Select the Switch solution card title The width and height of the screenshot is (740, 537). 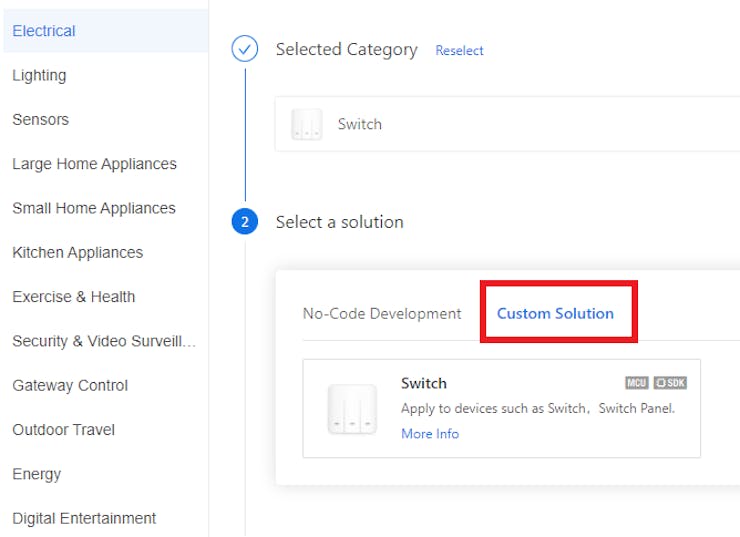point(424,383)
